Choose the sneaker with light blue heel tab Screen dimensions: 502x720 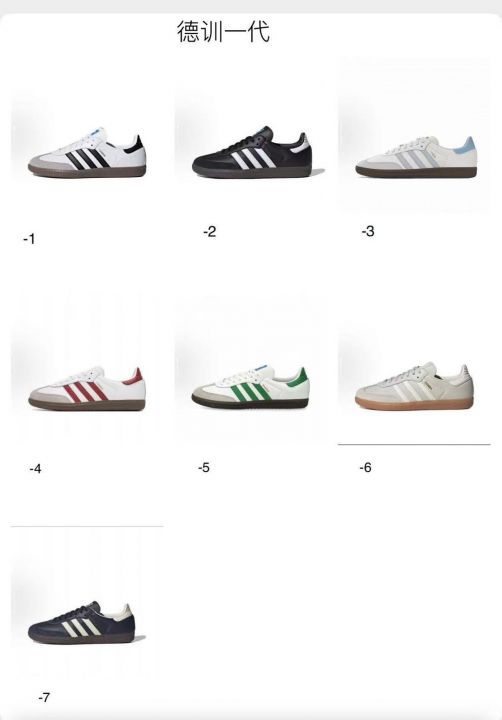tap(417, 157)
